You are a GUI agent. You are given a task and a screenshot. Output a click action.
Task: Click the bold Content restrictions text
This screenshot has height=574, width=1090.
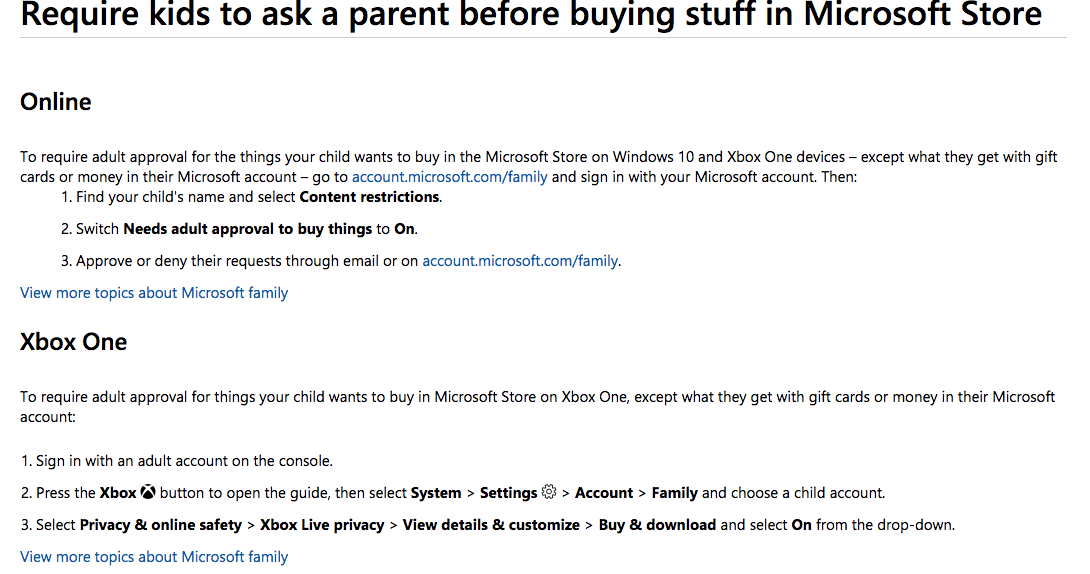click(369, 197)
